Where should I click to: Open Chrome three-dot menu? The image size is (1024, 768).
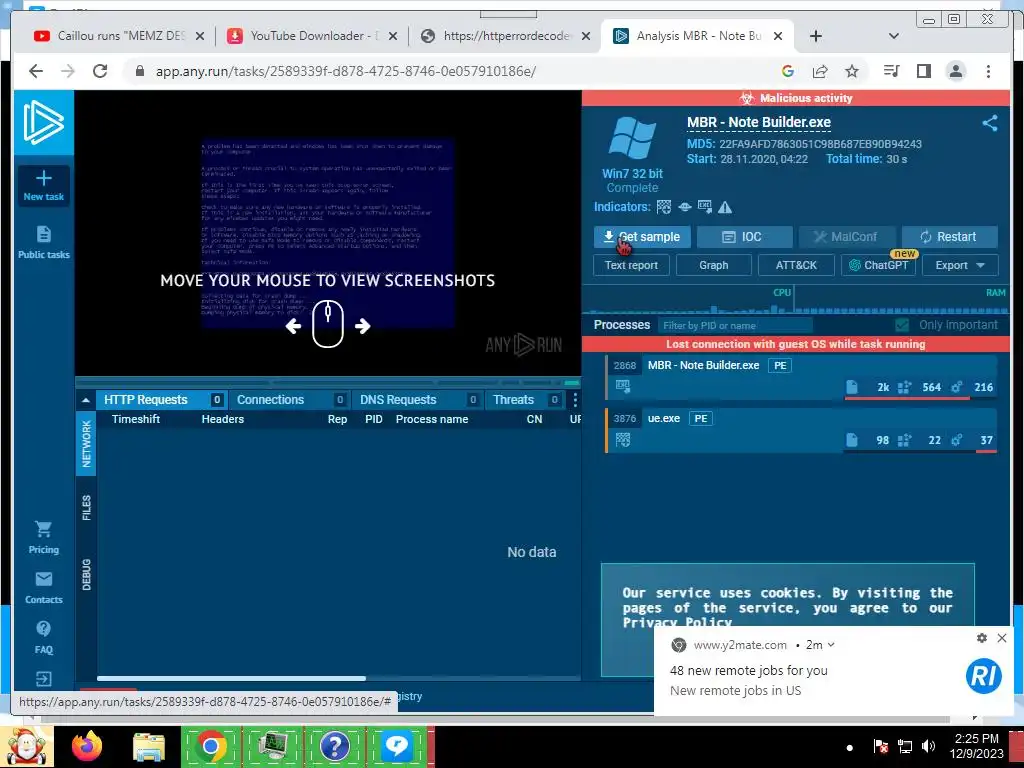pos(988,71)
